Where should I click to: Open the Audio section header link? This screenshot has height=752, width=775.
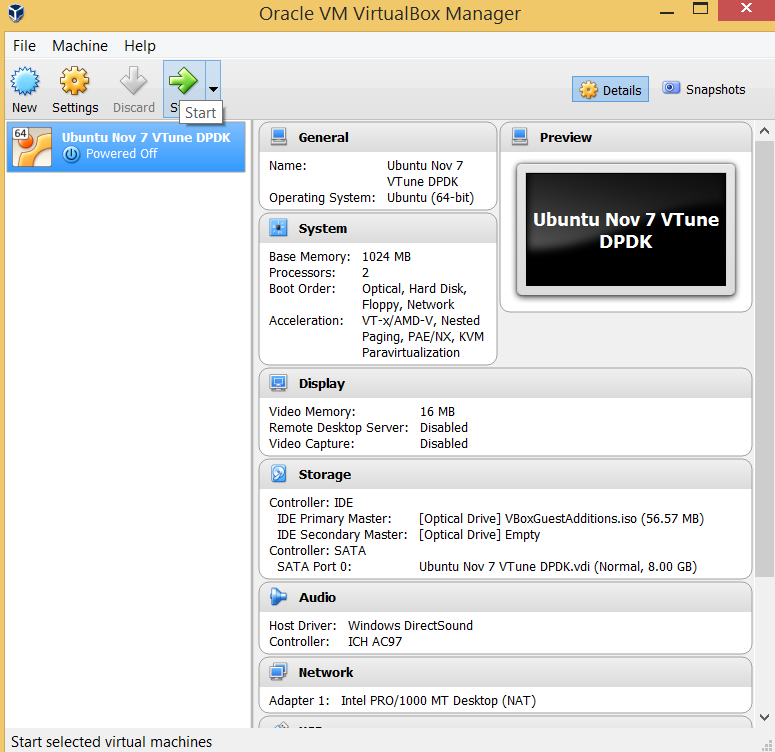pyautogui.click(x=317, y=597)
